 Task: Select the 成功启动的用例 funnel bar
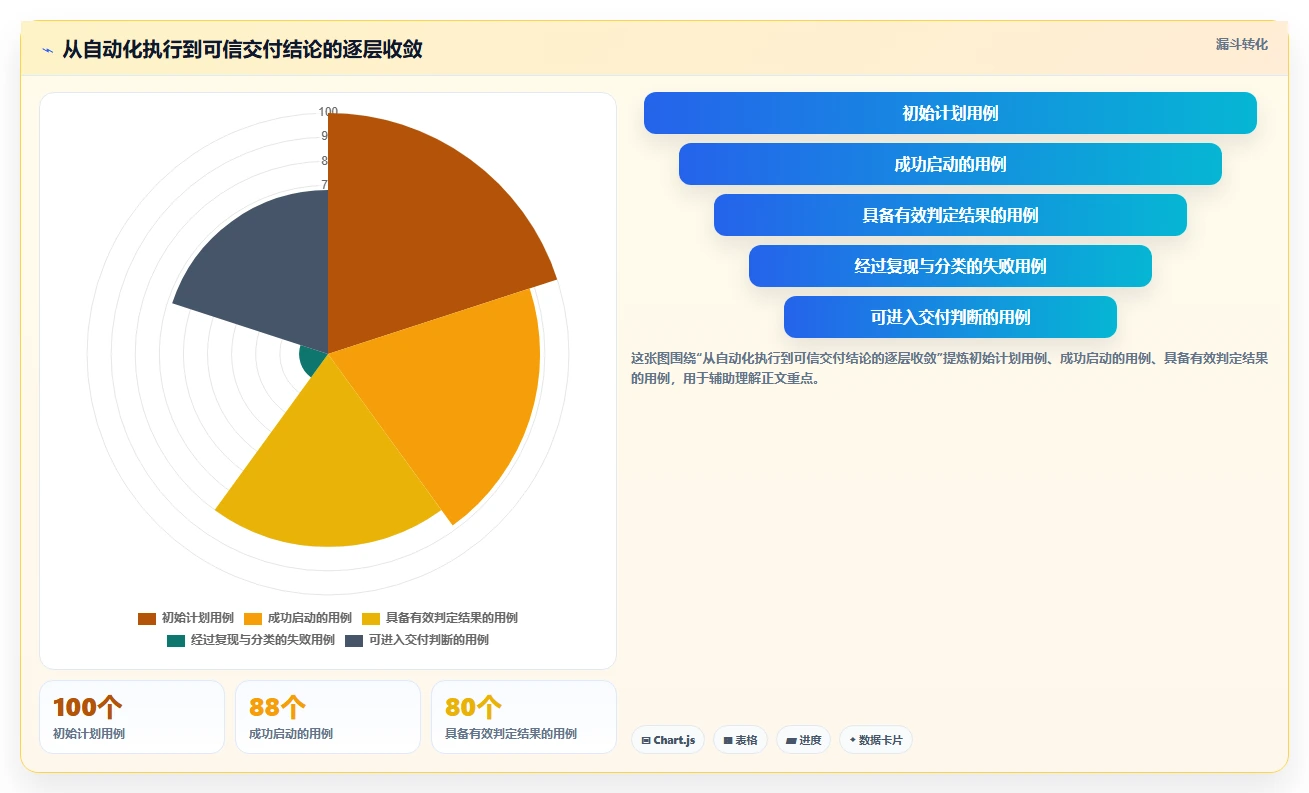(950, 164)
